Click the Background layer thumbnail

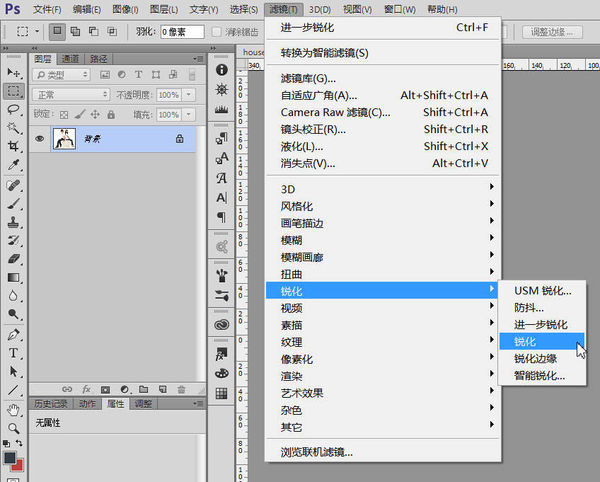click(64, 139)
